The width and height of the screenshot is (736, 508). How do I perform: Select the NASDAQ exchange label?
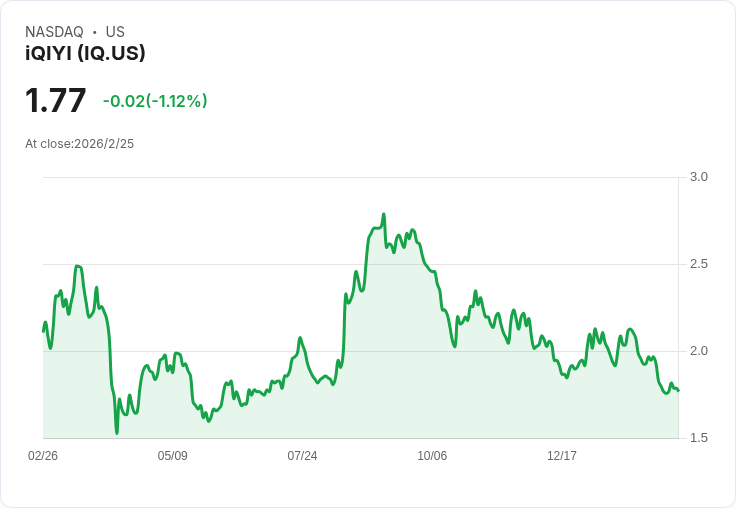click(x=54, y=32)
